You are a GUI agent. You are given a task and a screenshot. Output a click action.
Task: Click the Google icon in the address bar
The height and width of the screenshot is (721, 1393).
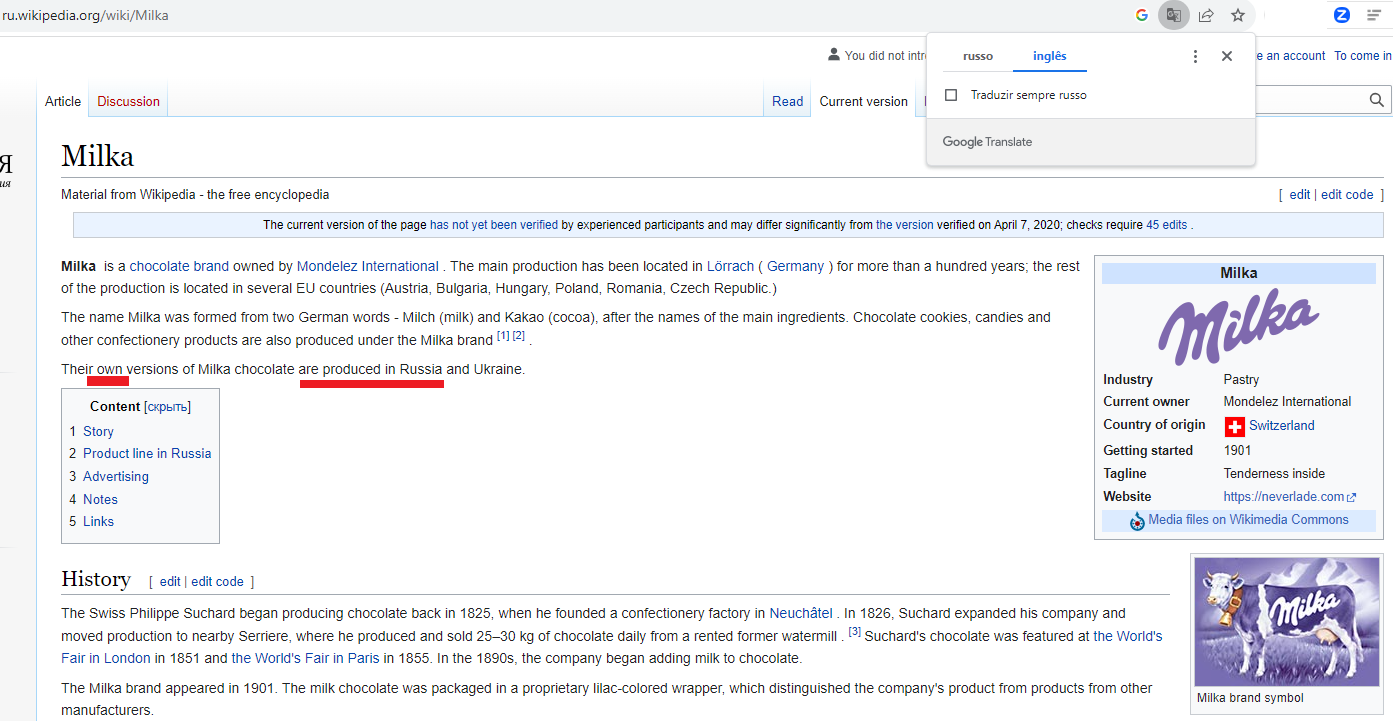[x=1142, y=15]
